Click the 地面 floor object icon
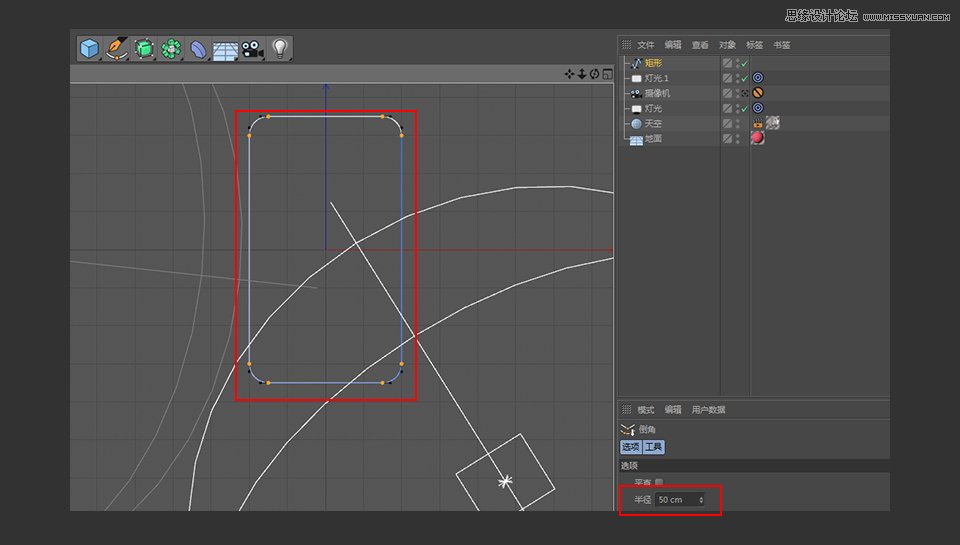Screen dimensions: 960x545 [x=636, y=140]
